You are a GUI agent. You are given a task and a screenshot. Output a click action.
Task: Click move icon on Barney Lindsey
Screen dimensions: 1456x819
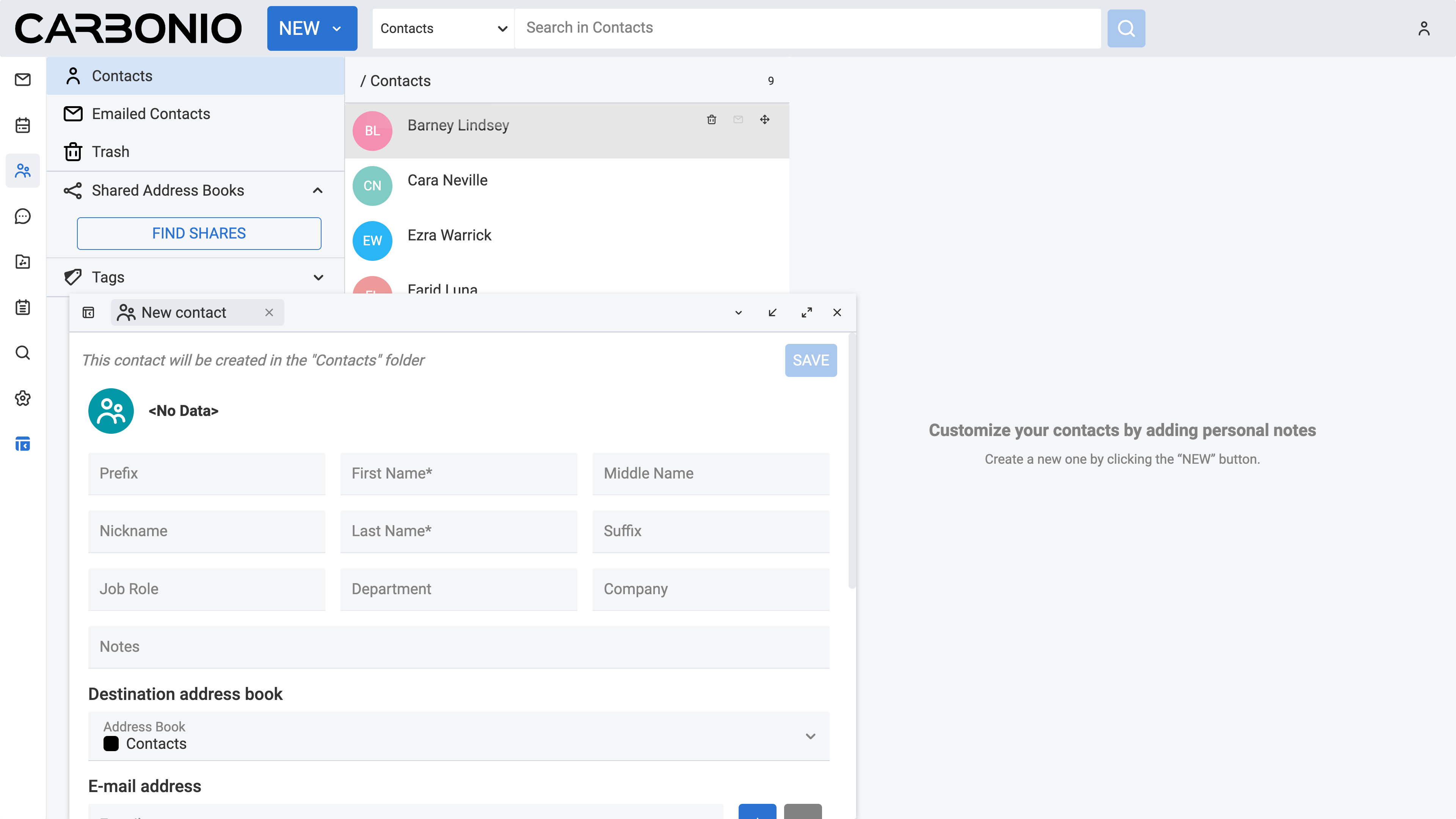pyautogui.click(x=765, y=119)
